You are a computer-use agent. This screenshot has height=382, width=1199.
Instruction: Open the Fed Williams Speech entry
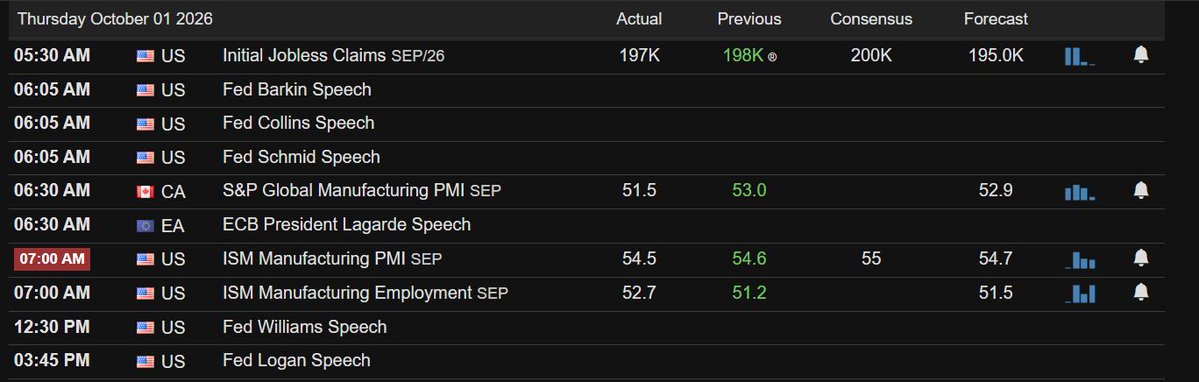[x=304, y=327]
